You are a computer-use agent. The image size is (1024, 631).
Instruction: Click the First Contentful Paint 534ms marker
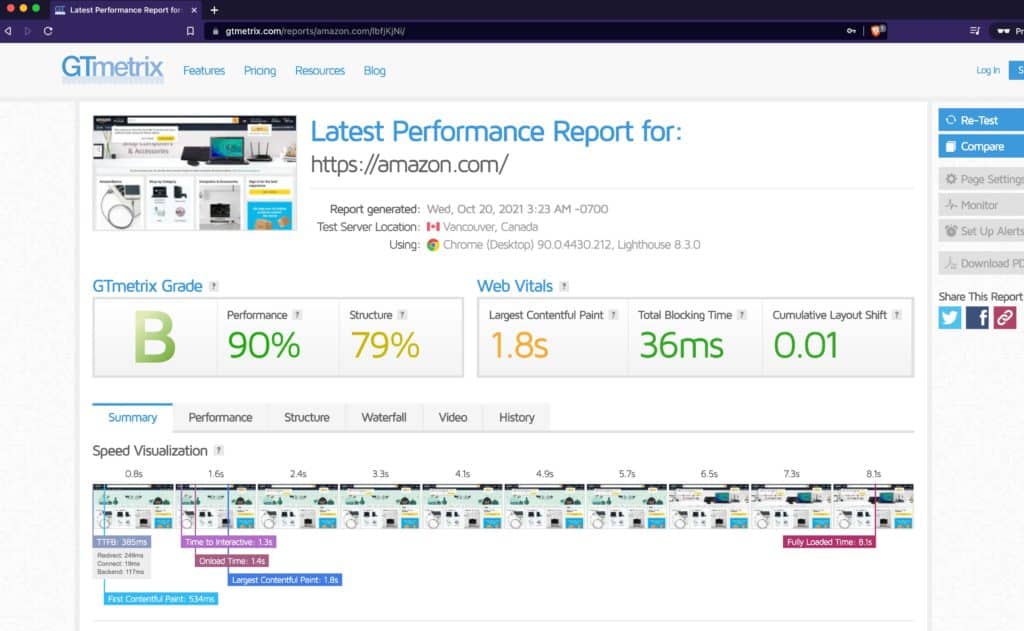[161, 598]
